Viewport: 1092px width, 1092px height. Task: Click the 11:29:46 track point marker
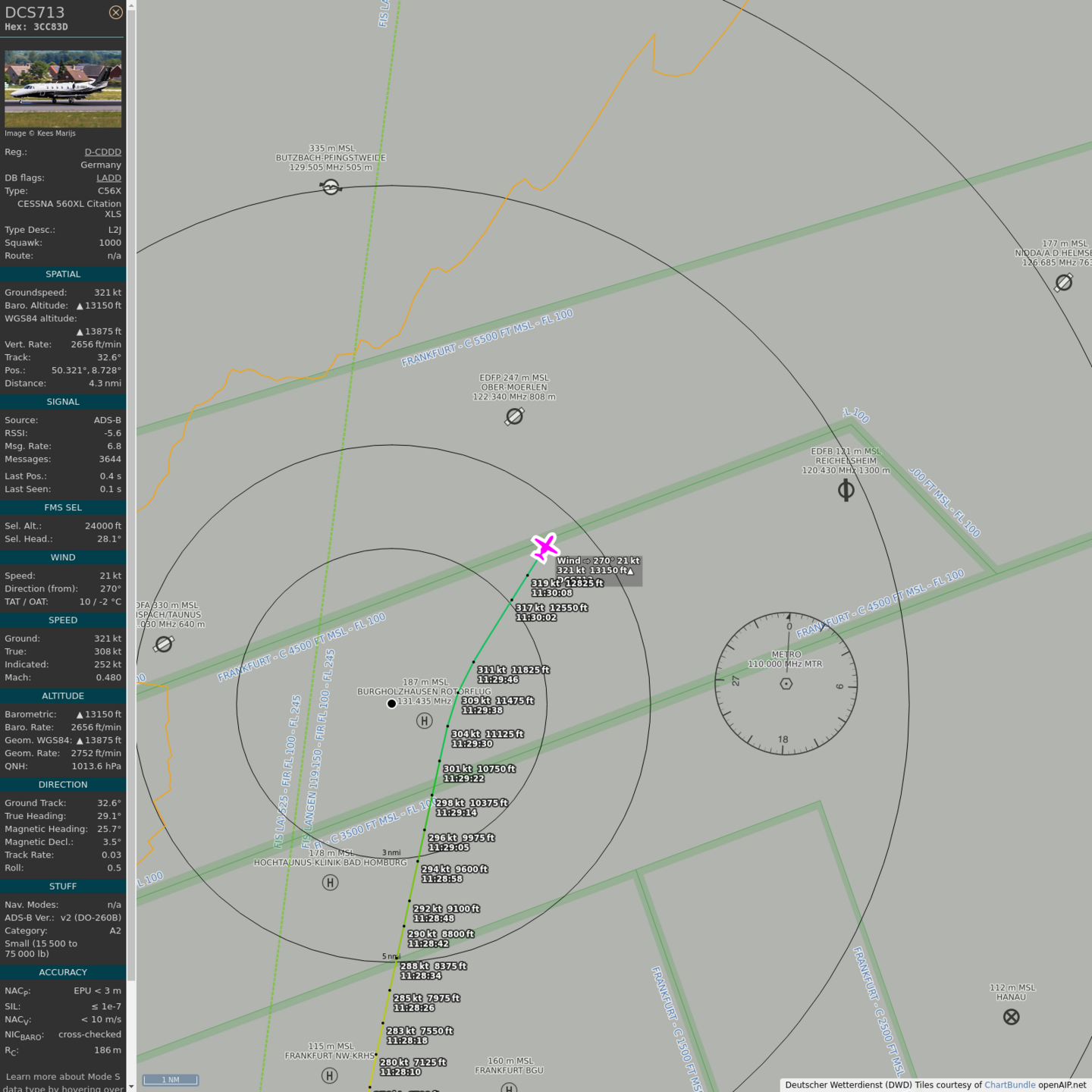tap(474, 662)
